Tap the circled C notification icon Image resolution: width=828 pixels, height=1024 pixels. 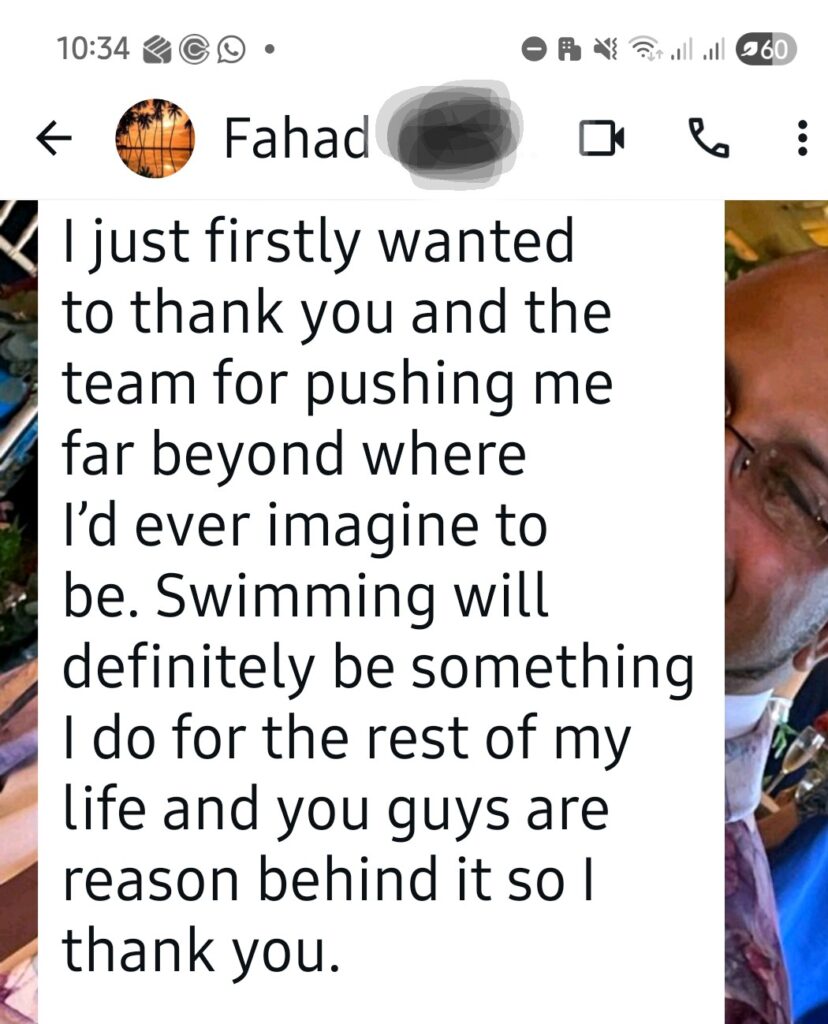[195, 49]
